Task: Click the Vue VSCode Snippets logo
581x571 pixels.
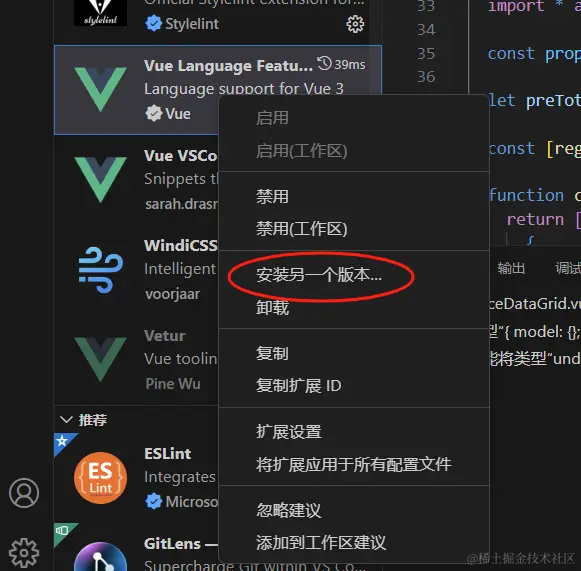Action: click(100, 179)
